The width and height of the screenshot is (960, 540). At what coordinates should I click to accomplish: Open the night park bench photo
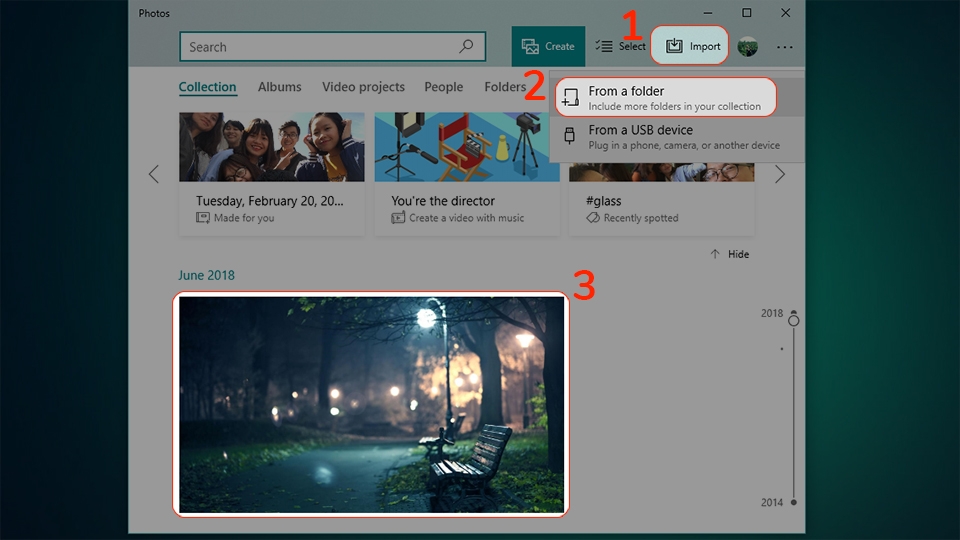[371, 405]
